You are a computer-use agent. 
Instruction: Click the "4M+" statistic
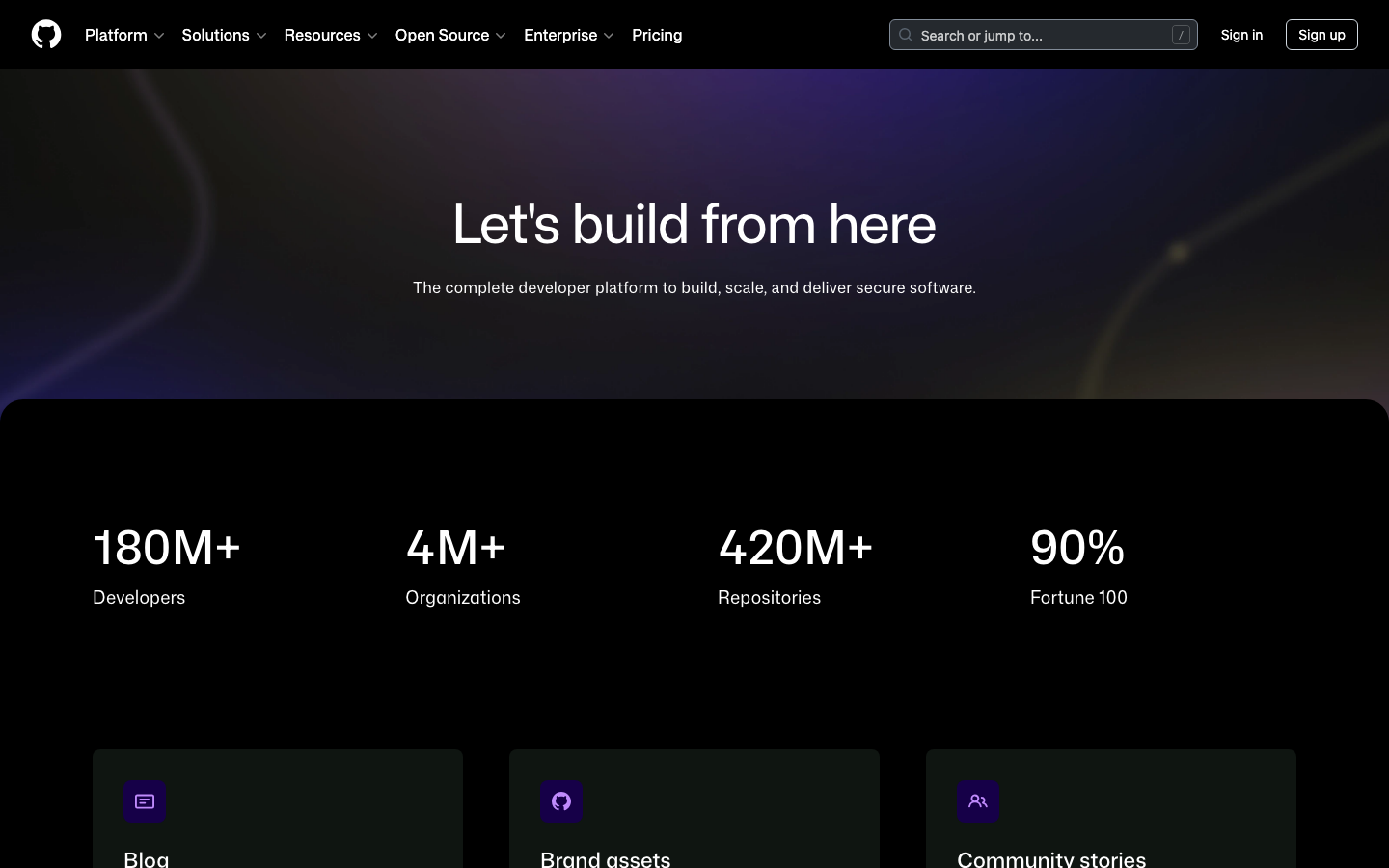click(x=455, y=548)
